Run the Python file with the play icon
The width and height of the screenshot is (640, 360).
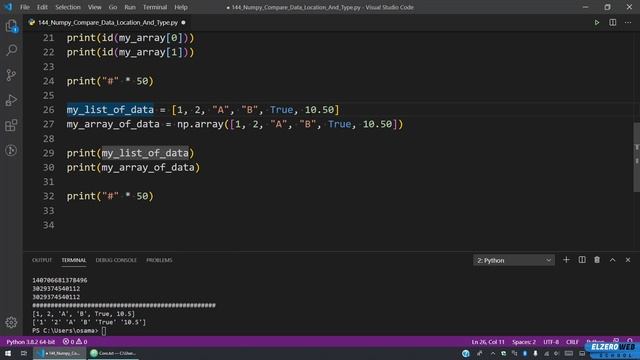pyautogui.click(x=597, y=22)
